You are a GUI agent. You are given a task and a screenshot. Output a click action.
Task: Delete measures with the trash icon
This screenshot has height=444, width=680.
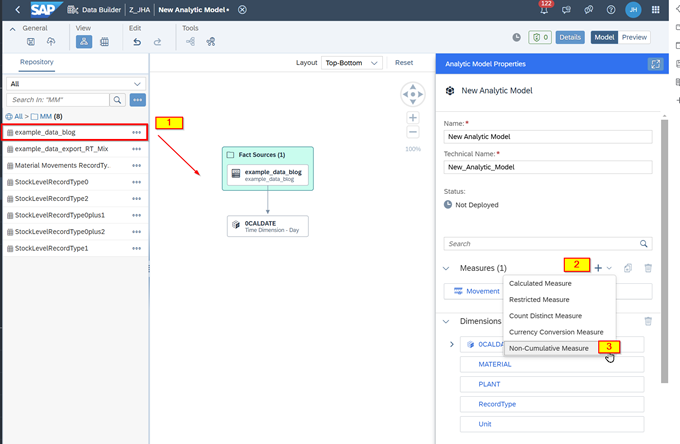[648, 268]
